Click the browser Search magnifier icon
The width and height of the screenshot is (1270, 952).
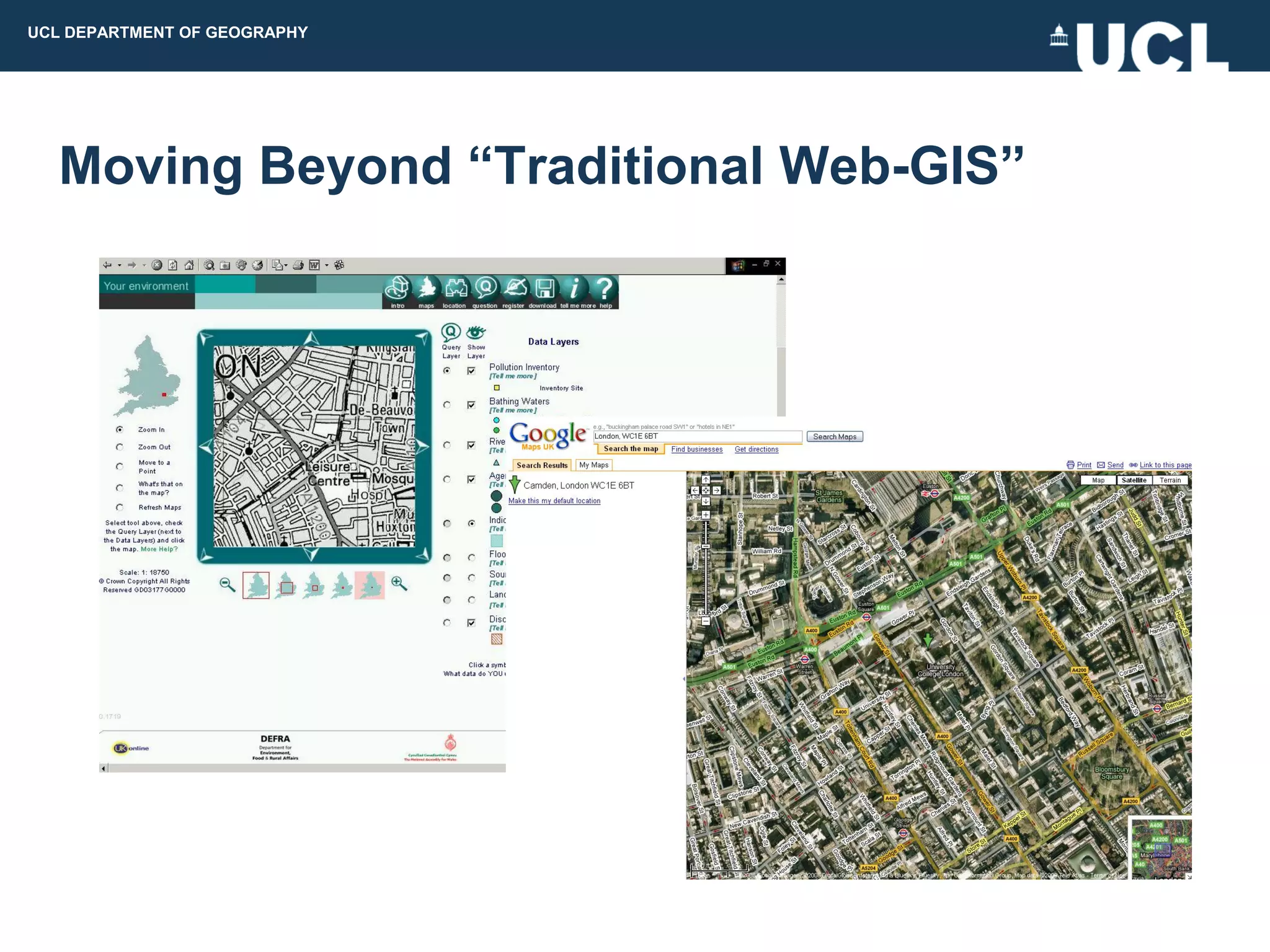click(210, 265)
